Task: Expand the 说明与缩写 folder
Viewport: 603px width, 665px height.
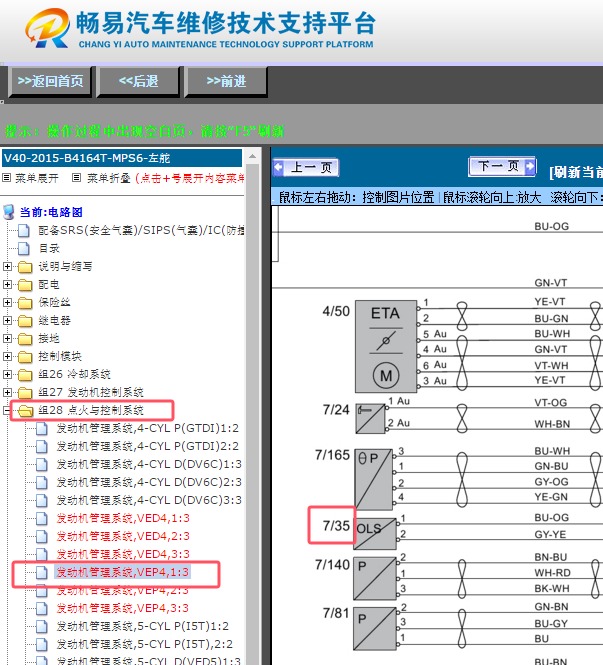Action: tap(7, 266)
